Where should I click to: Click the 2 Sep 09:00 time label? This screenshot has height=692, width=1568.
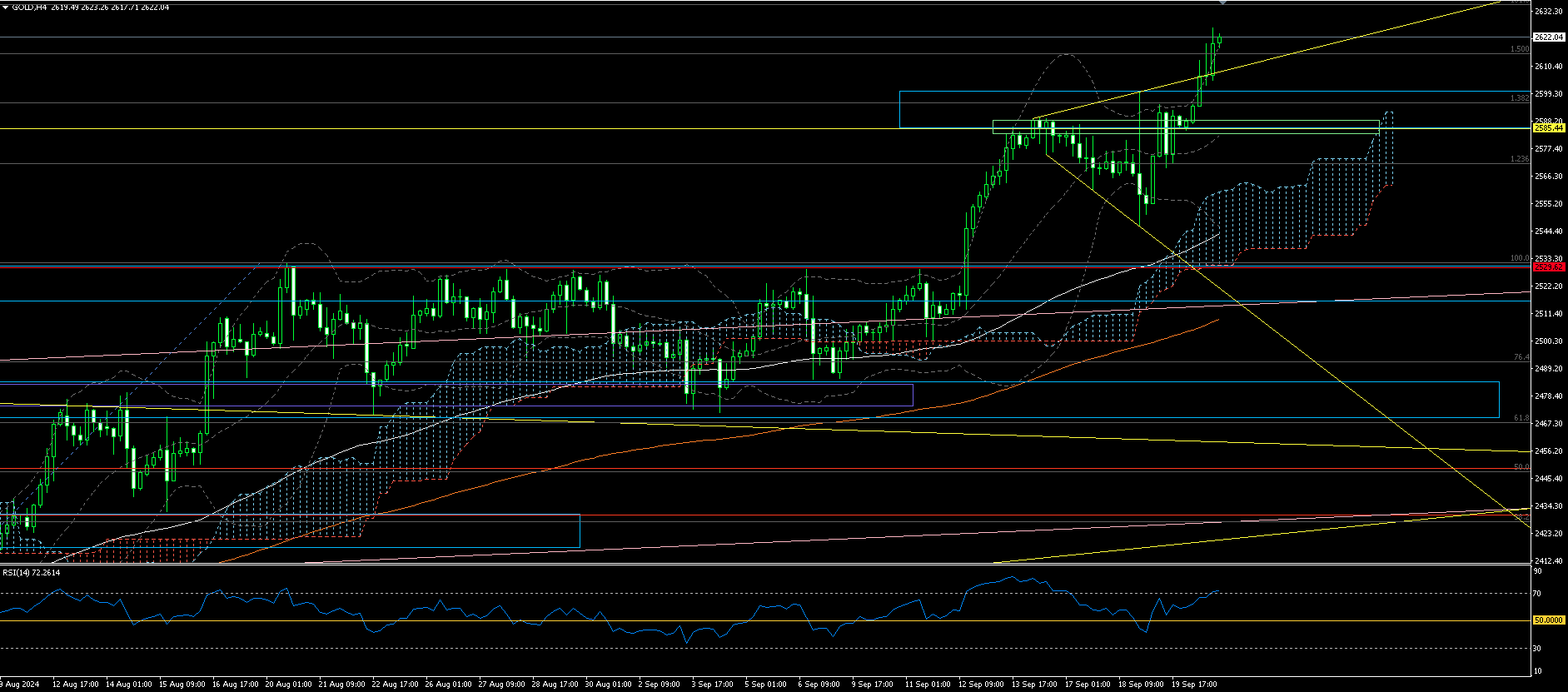[660, 685]
